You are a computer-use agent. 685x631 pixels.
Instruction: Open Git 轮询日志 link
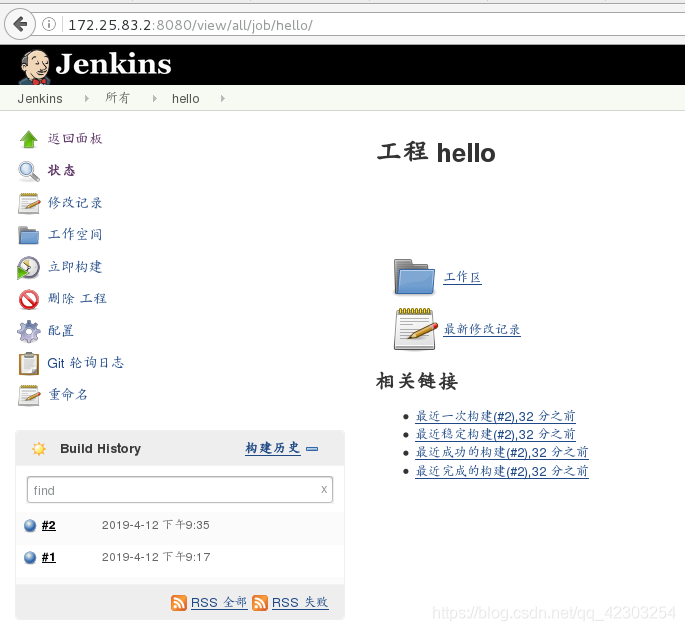86,363
